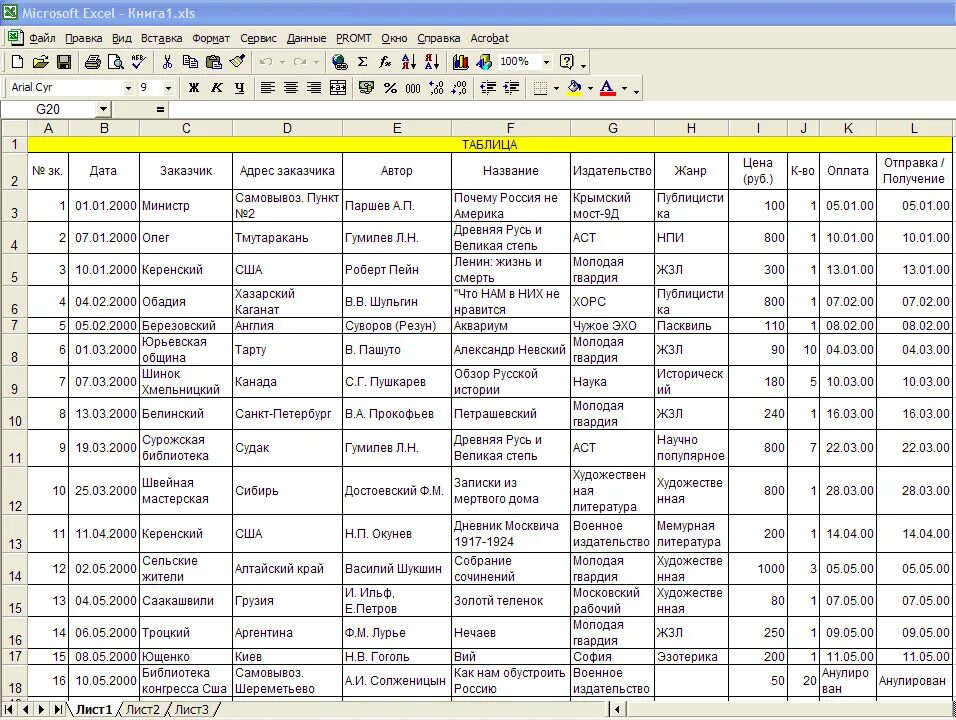Open Drawing toolbar shapes icon

pyautogui.click(x=484, y=62)
